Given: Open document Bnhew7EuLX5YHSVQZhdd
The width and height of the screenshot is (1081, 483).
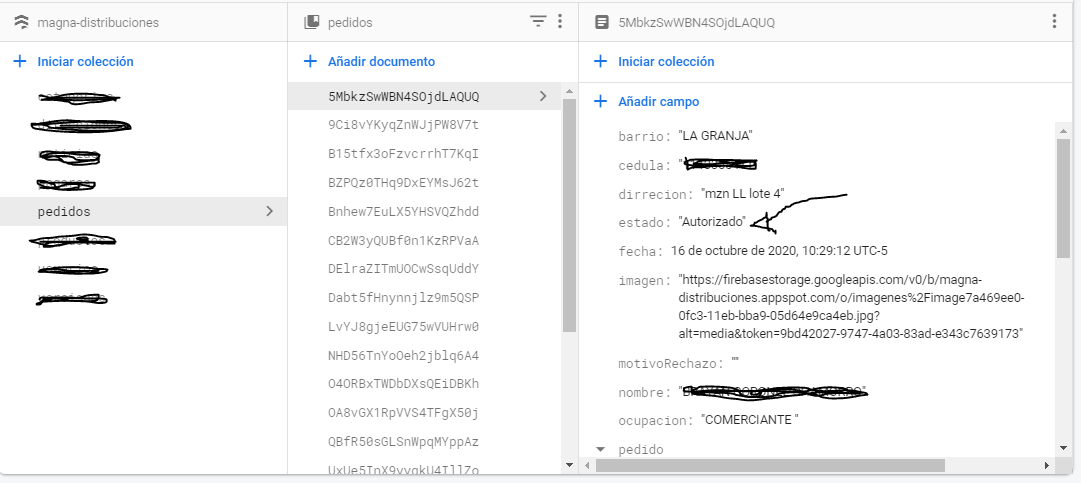Looking at the screenshot, I should click(403, 212).
